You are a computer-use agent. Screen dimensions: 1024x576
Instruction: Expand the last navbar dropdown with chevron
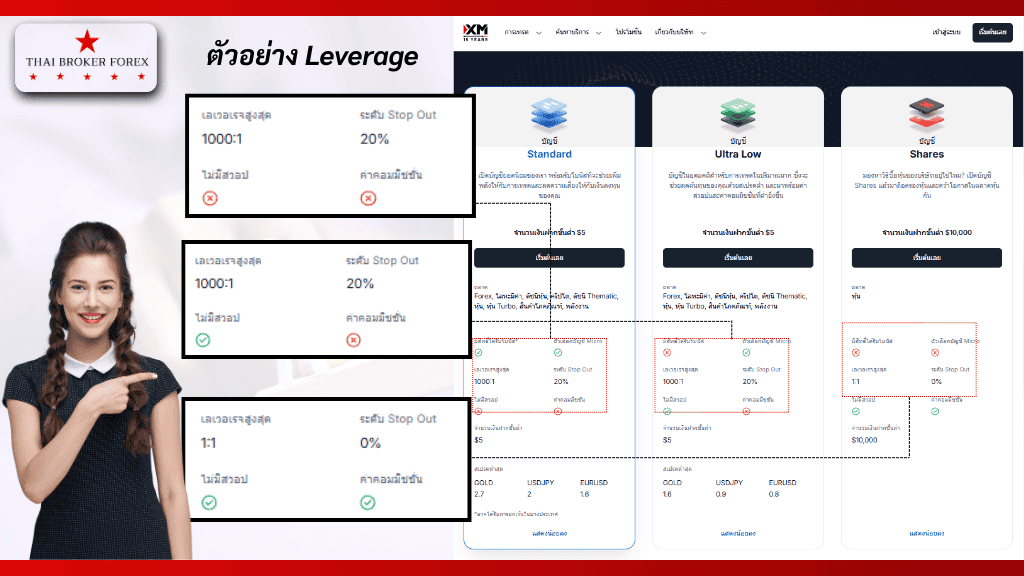pos(681,32)
